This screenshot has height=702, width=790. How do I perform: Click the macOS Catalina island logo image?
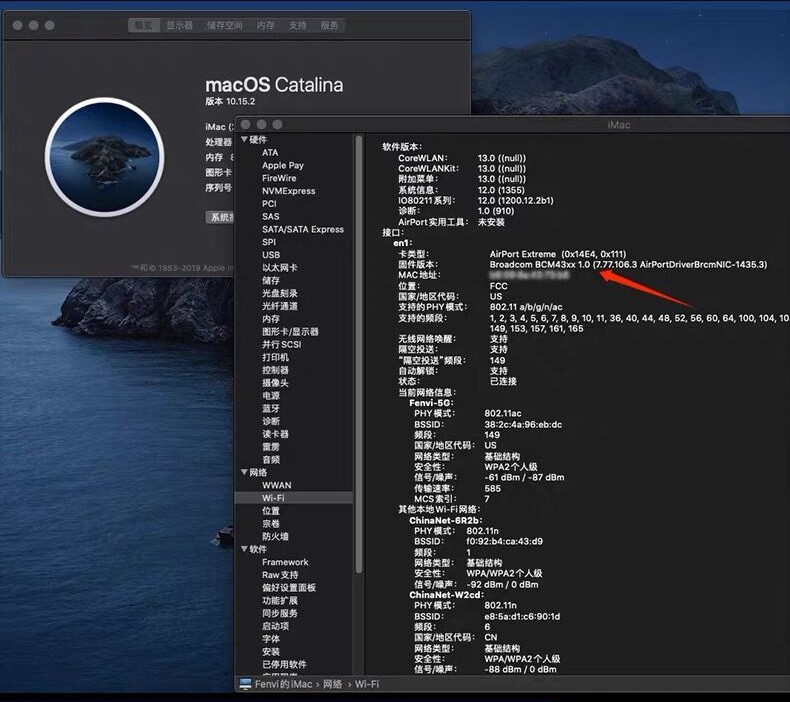105,157
